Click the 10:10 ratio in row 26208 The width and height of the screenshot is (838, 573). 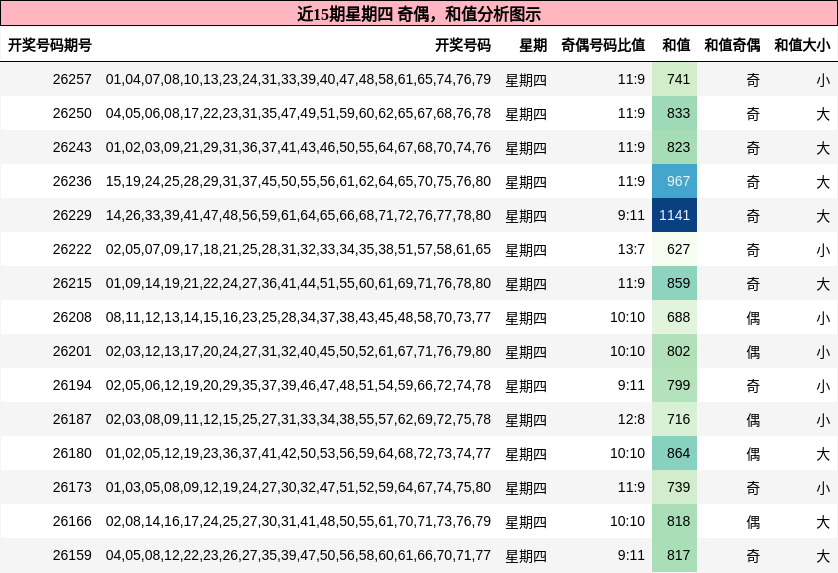click(627, 318)
